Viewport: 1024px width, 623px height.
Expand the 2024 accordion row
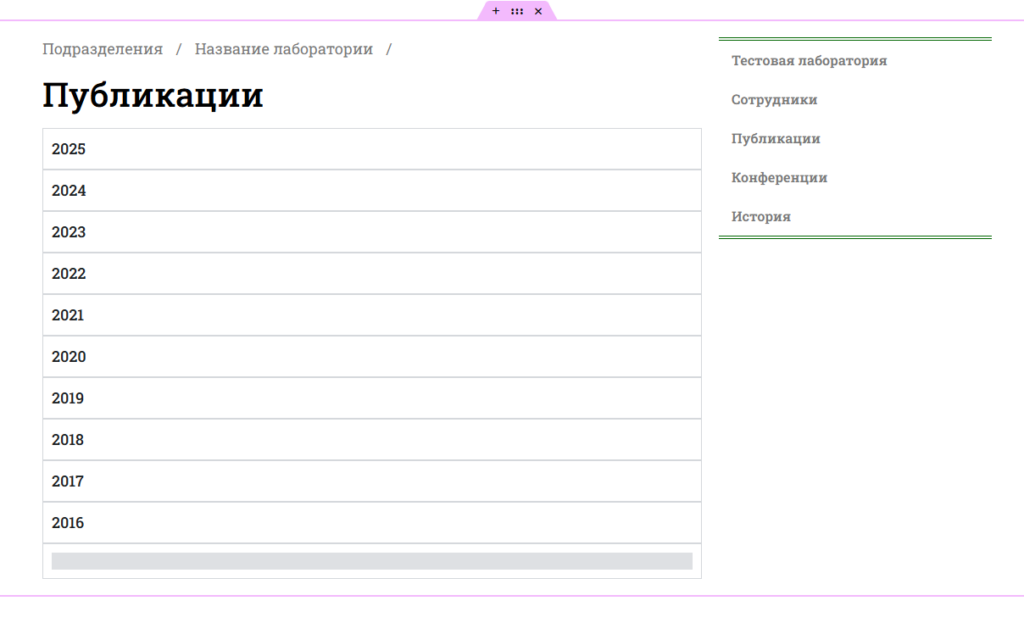[x=371, y=191]
